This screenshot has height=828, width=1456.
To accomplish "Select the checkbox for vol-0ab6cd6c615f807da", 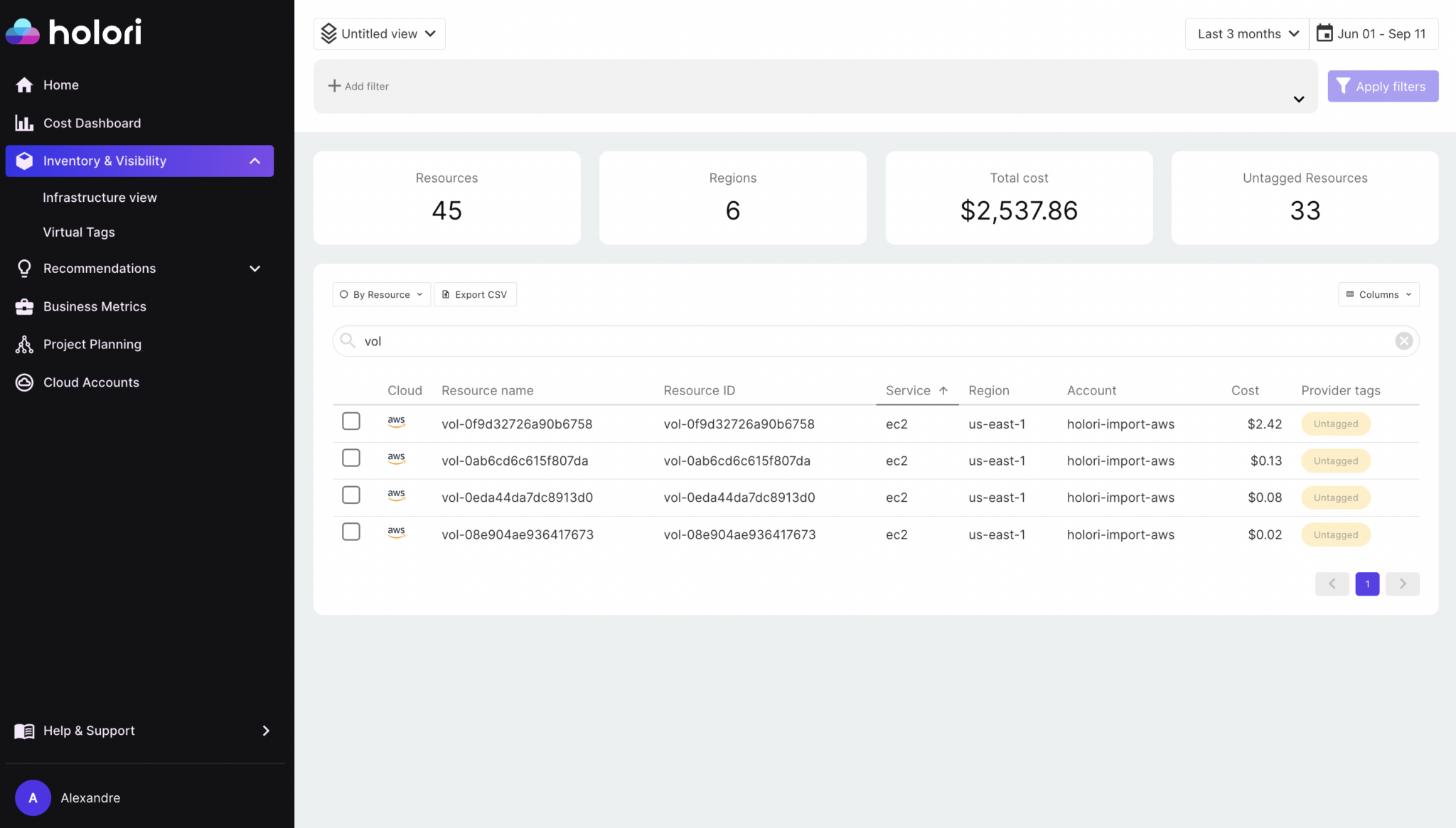I will pyautogui.click(x=350, y=458).
